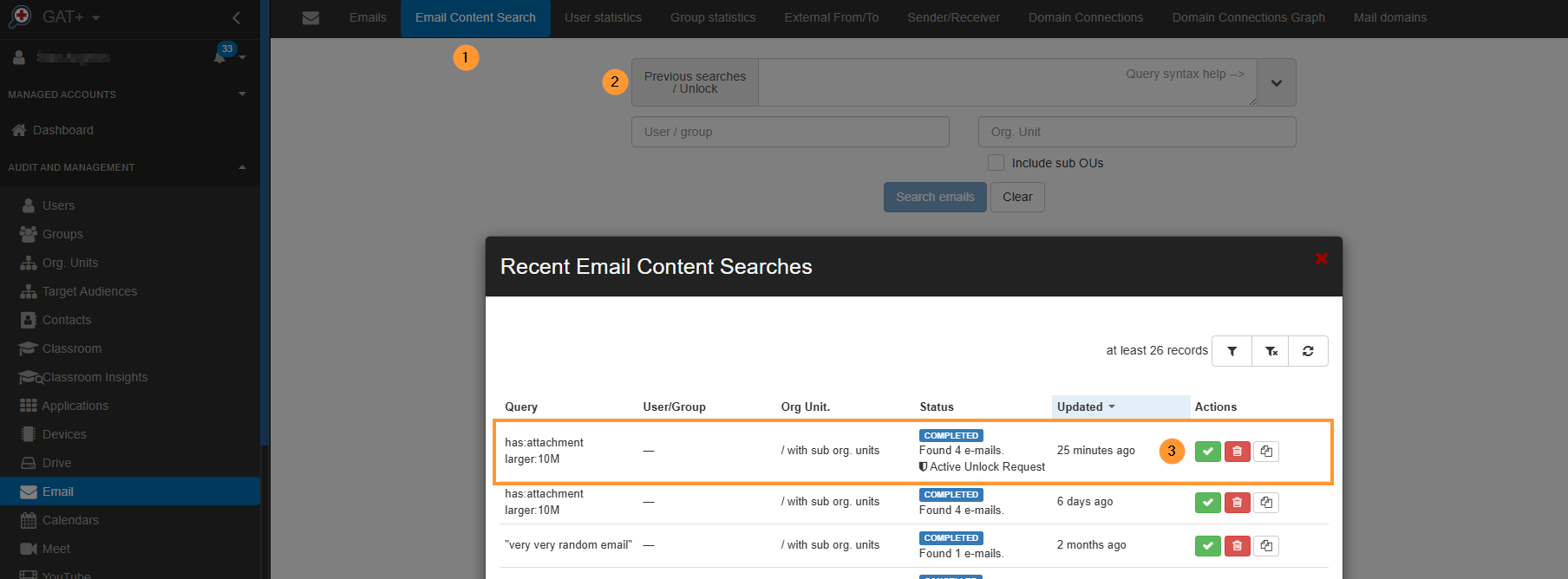Sort by Status column header
Image resolution: width=1568 pixels, height=579 pixels.
coord(937,407)
